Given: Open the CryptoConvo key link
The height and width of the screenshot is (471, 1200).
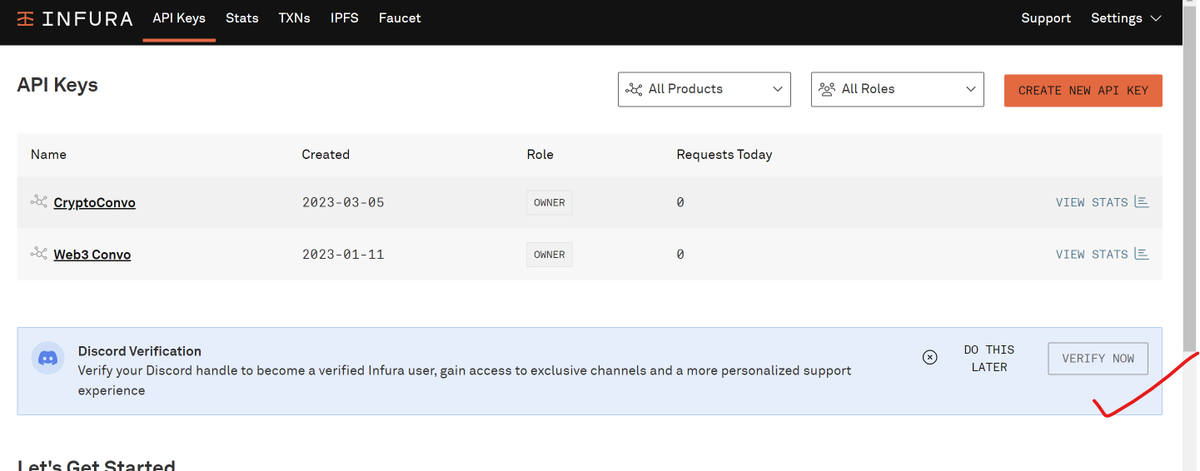Looking at the screenshot, I should click(94, 202).
